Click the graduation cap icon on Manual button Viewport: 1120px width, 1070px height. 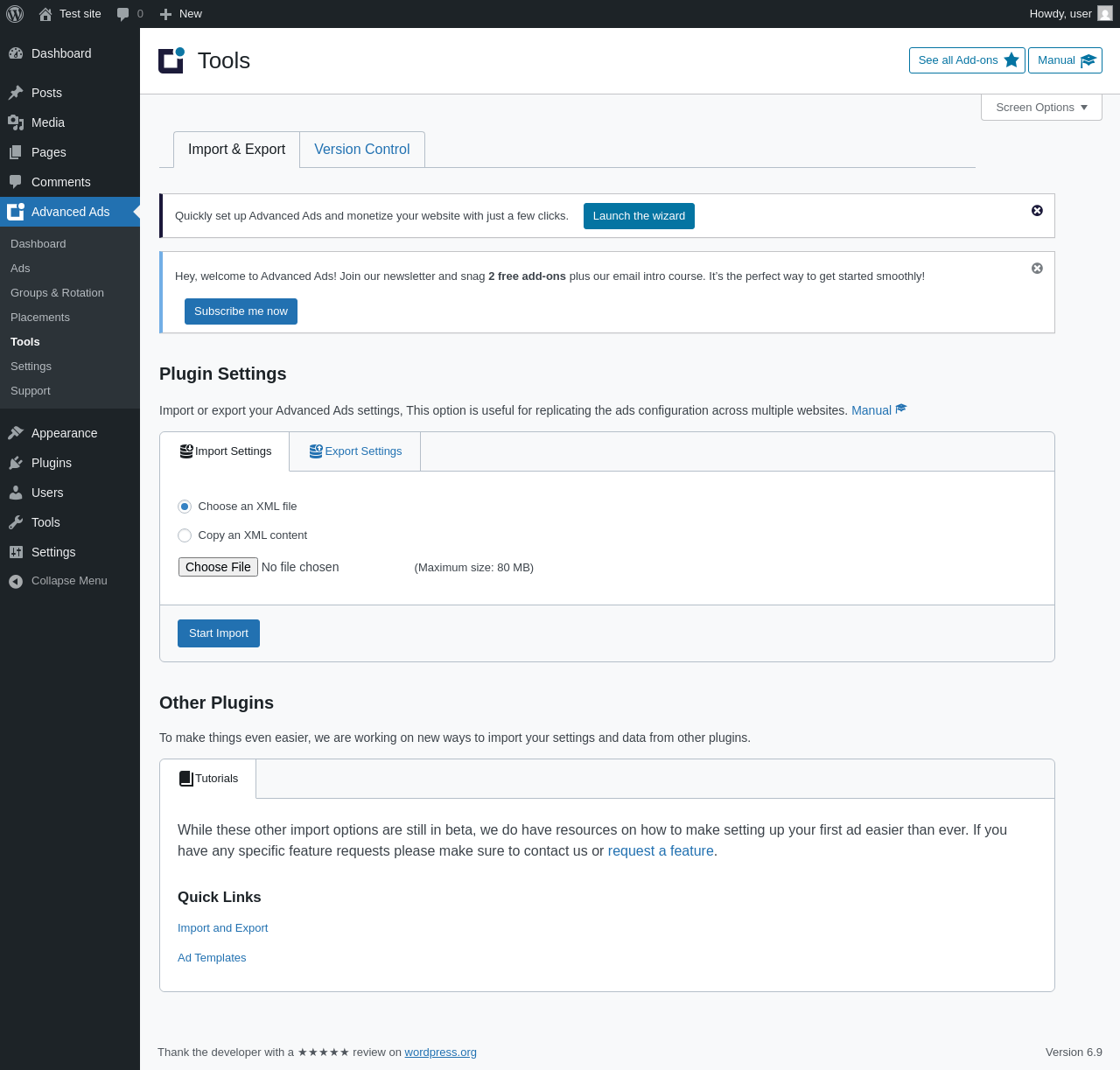pos(1088,60)
